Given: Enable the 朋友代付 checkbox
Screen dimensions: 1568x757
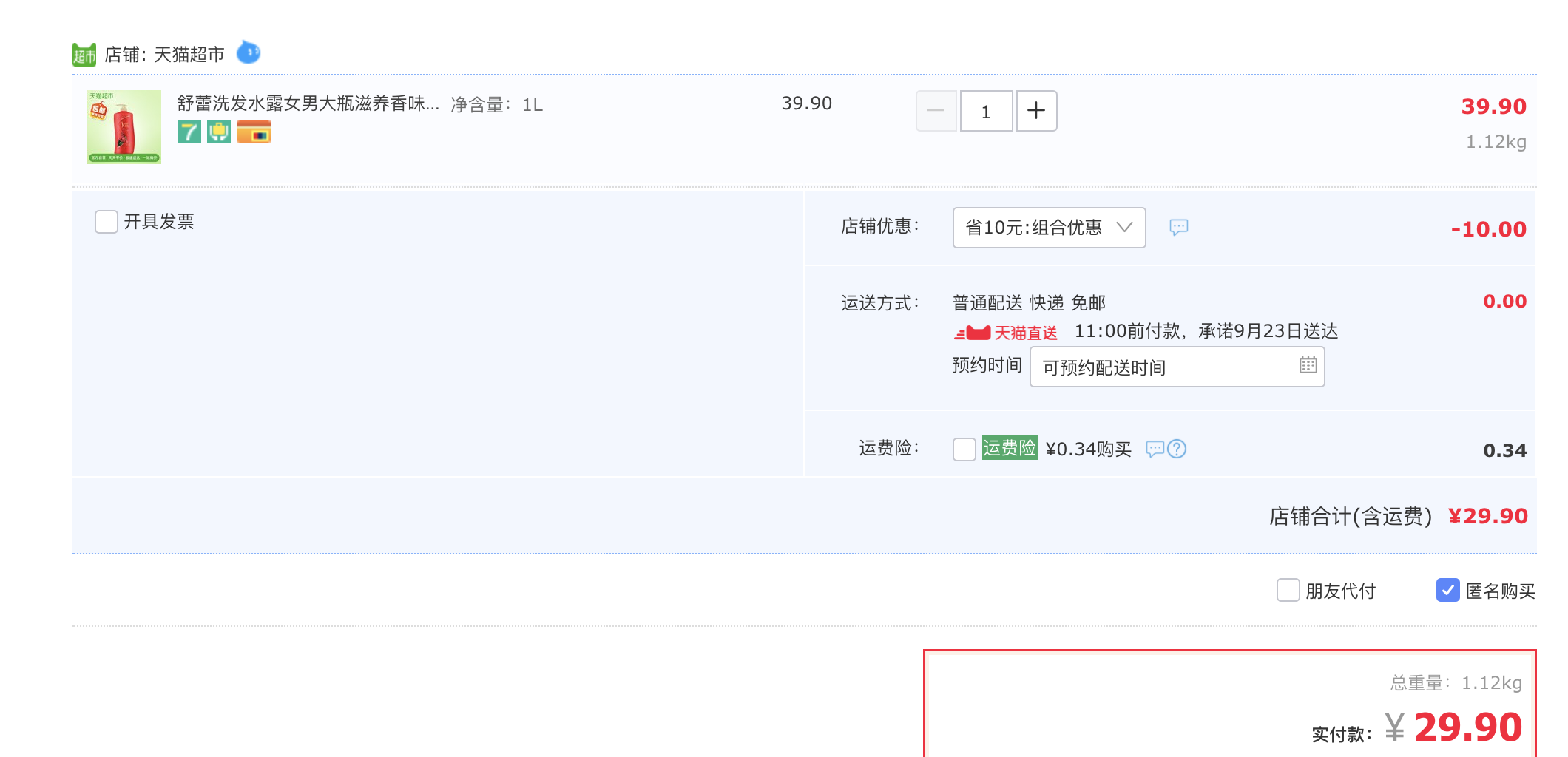Looking at the screenshot, I should [1288, 590].
